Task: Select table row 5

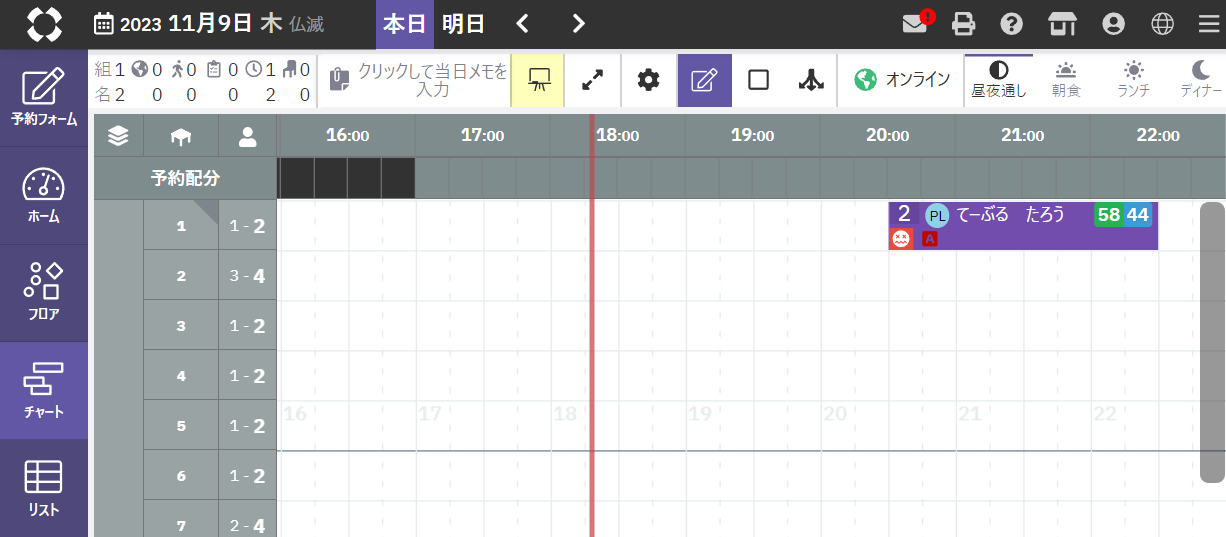Action: pyautogui.click(x=181, y=426)
